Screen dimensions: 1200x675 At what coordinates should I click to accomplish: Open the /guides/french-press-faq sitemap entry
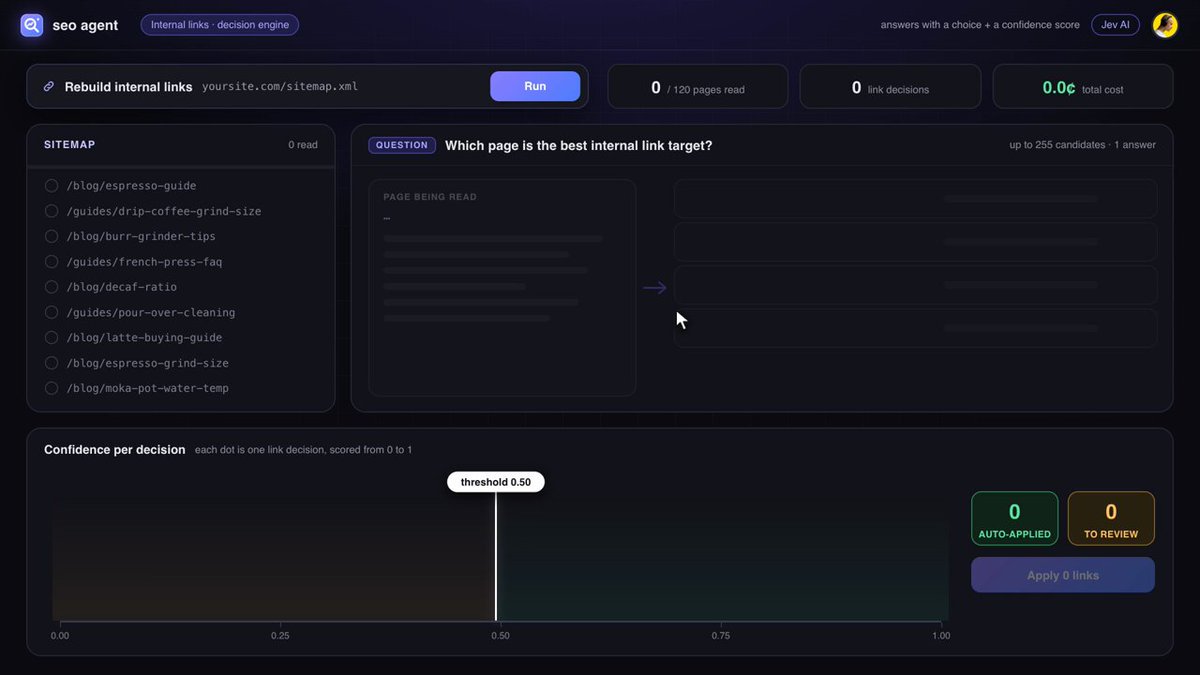[x=144, y=262]
